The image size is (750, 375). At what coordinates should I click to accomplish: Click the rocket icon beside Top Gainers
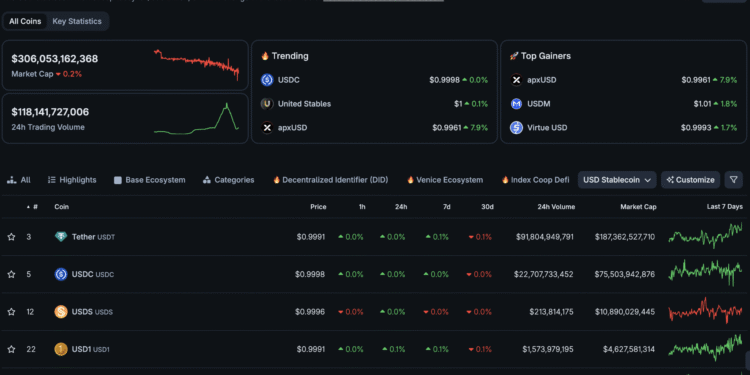[x=514, y=56]
